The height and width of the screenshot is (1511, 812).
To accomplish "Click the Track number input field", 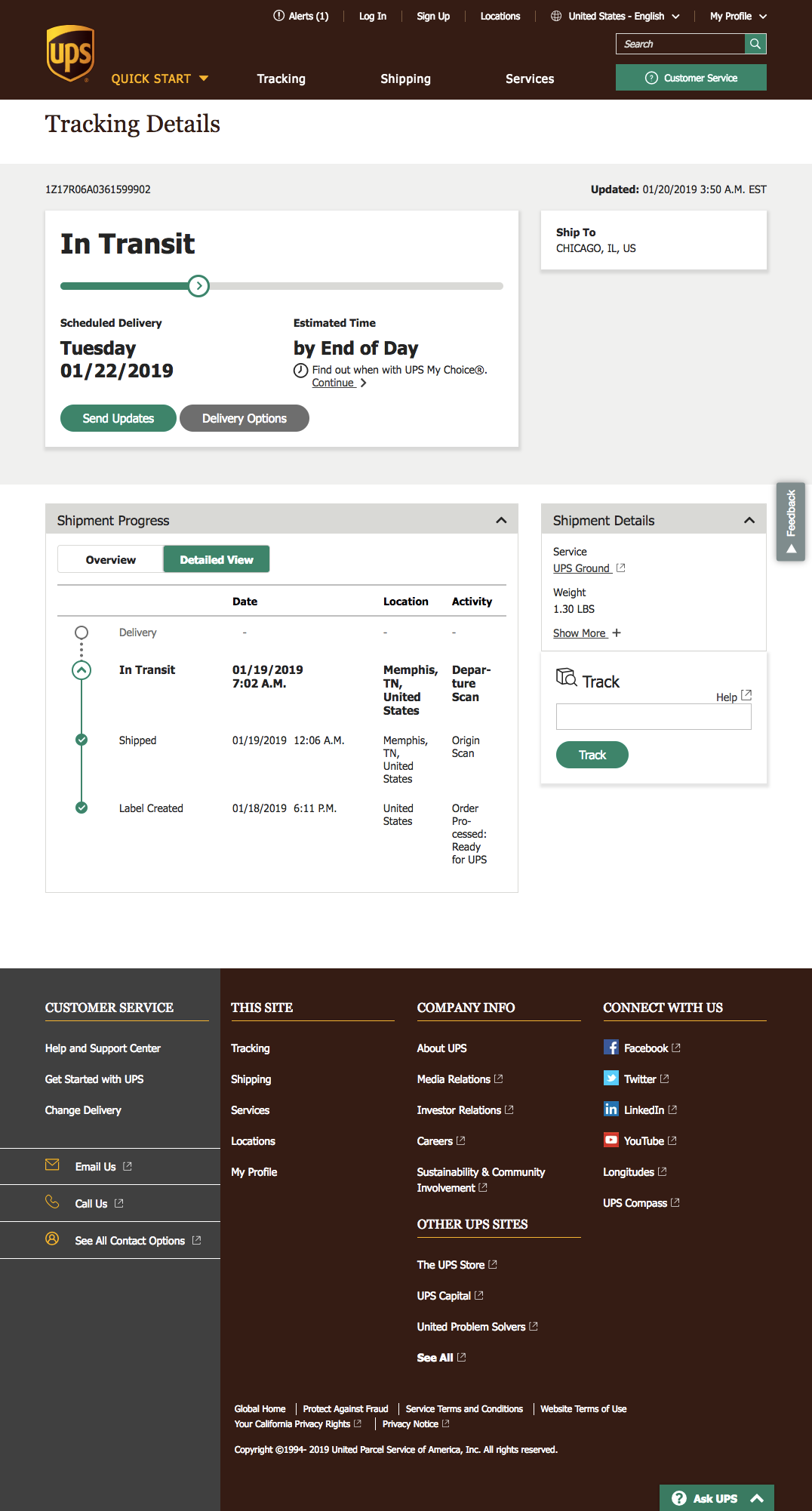I will (654, 716).
